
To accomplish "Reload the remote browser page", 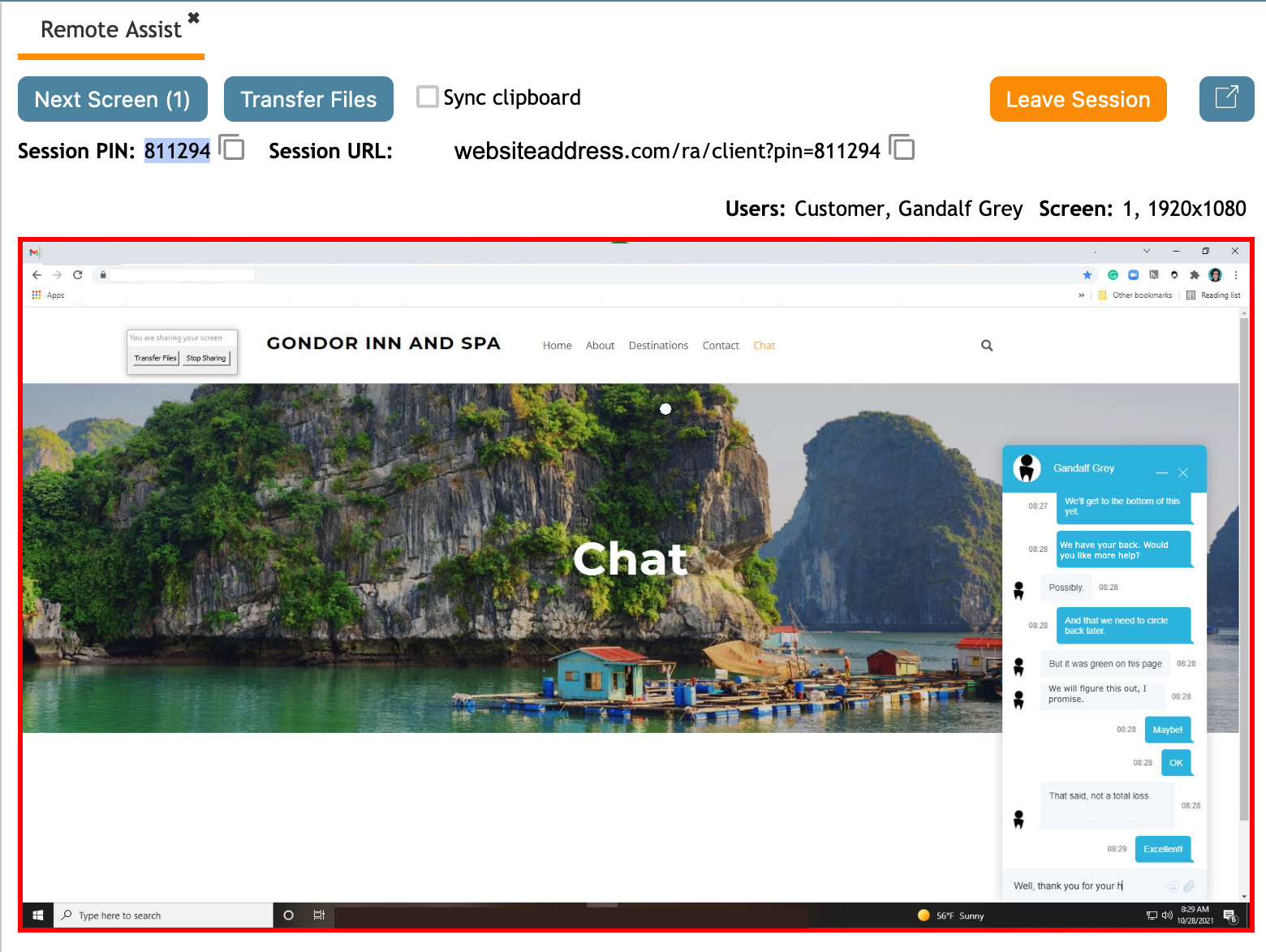I will tap(78, 275).
